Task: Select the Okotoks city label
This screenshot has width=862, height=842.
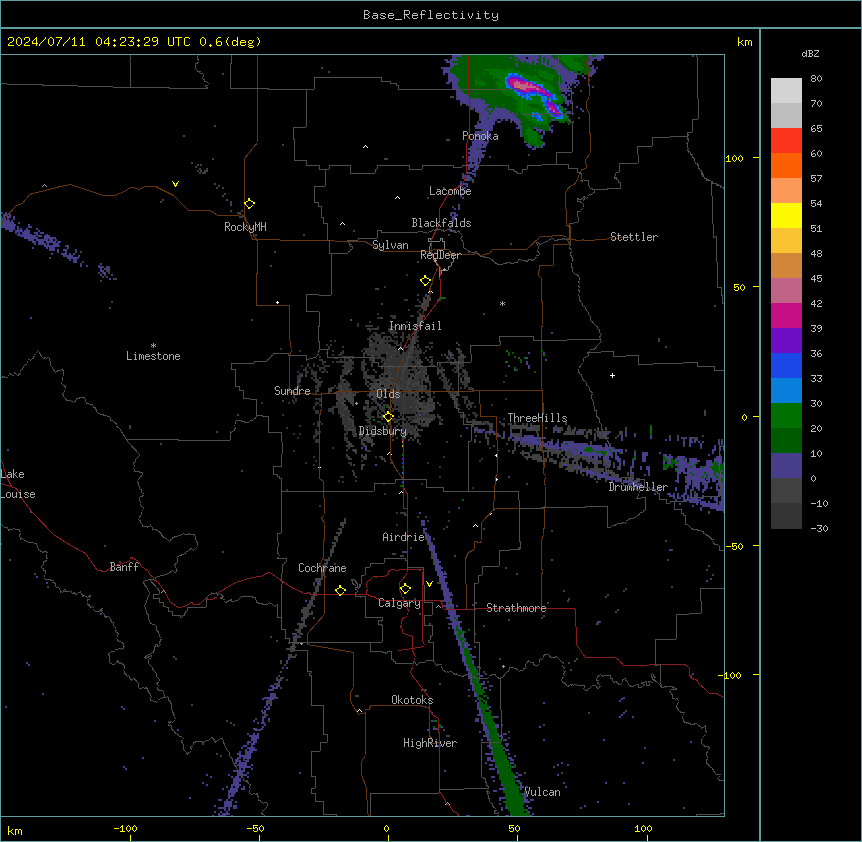Action: click(x=412, y=700)
